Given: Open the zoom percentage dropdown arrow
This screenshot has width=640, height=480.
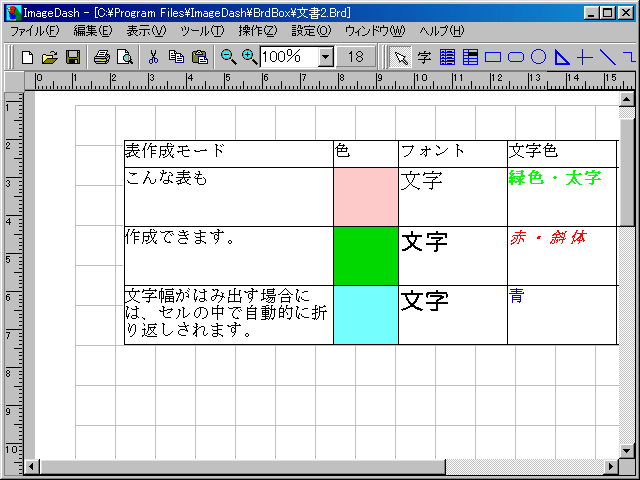Looking at the screenshot, I should (325, 57).
